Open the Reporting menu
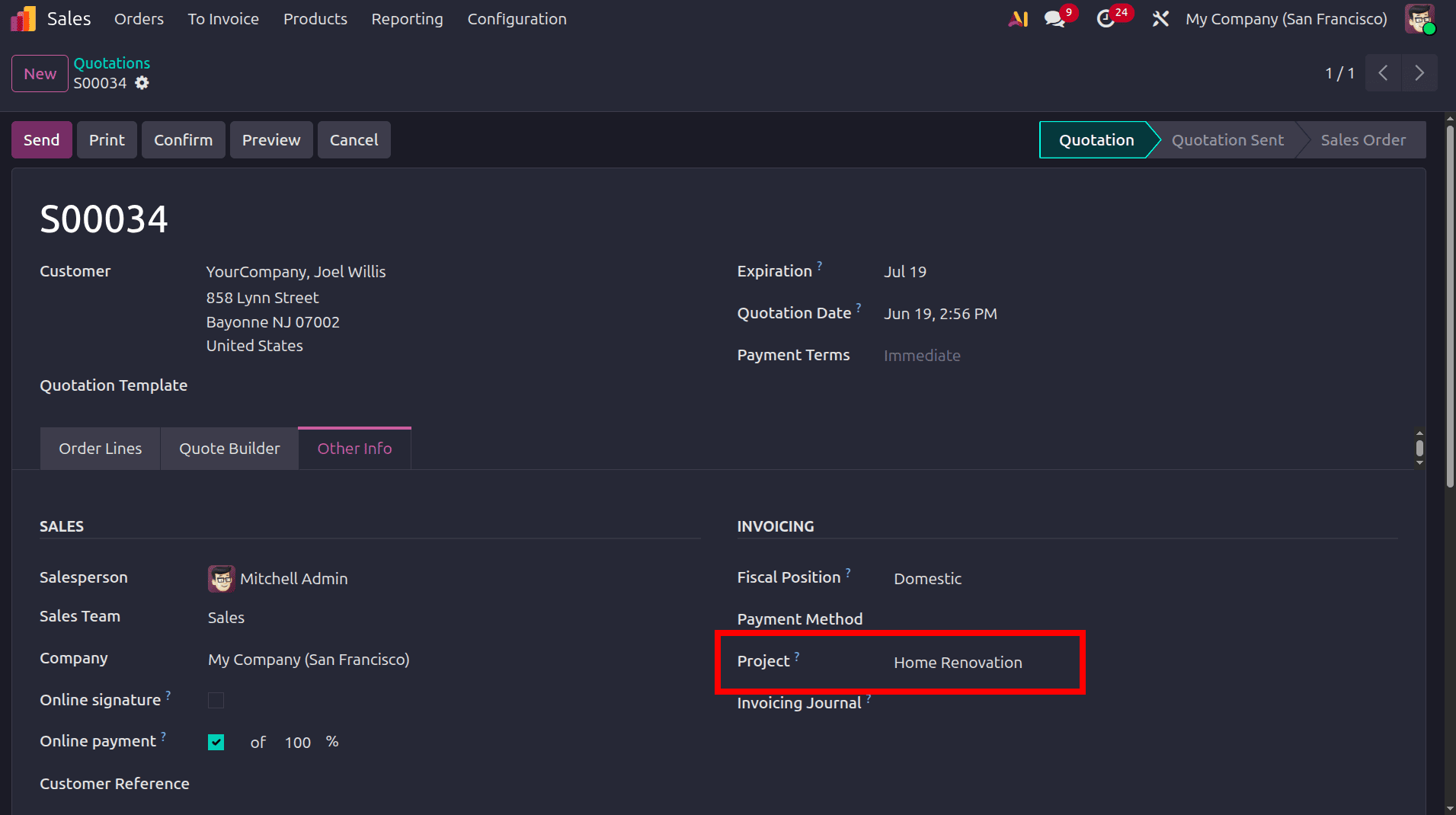Viewport: 1456px width, 815px height. [x=407, y=19]
